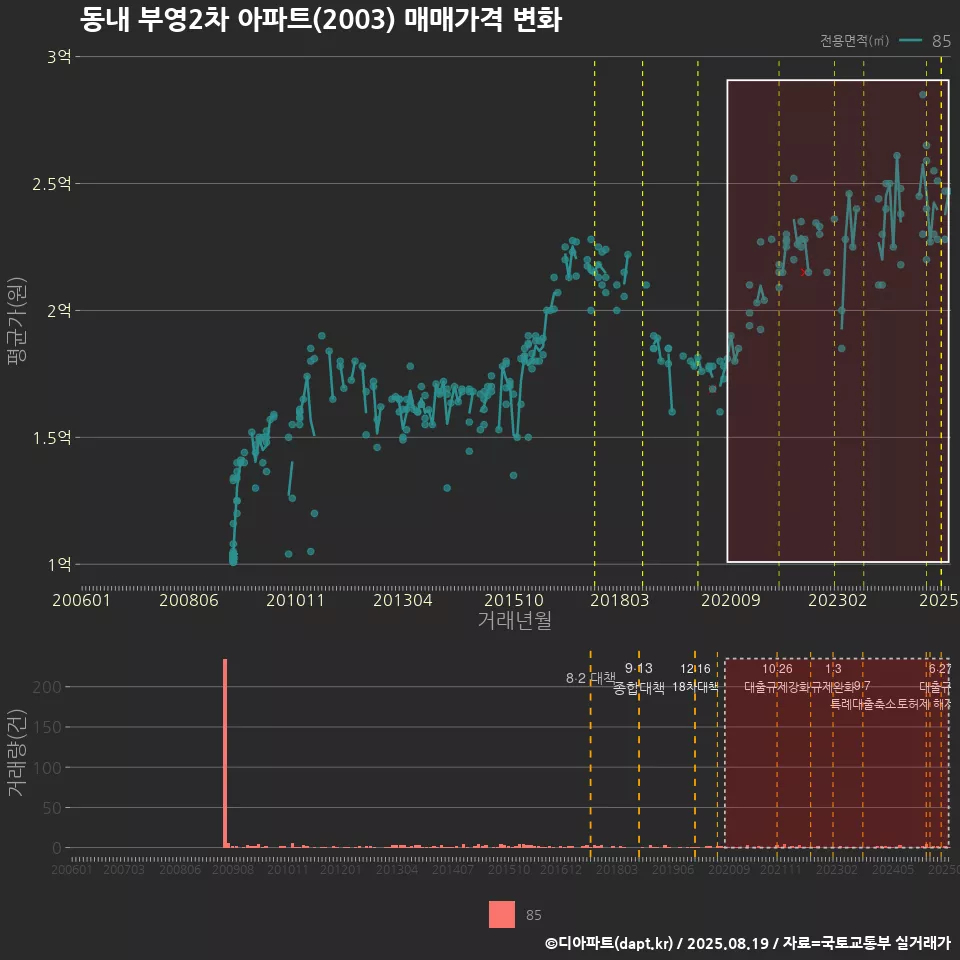Image resolution: width=960 pixels, height=960 pixels.
Task: Click the 1억 y-axis label
Action: [x=59, y=564]
